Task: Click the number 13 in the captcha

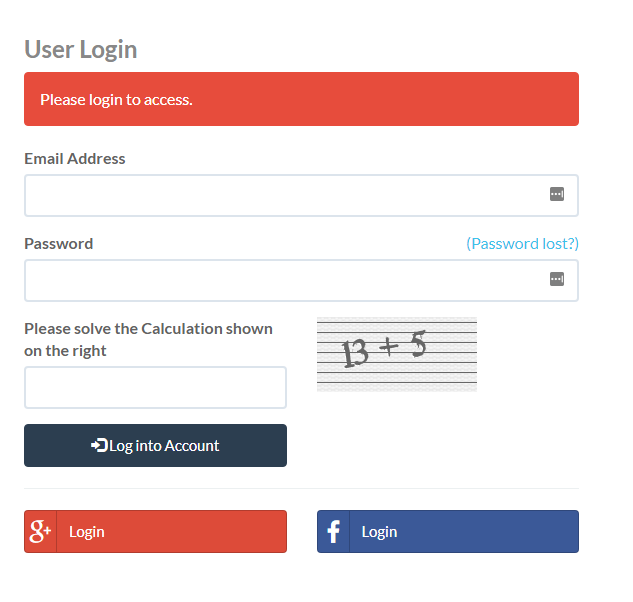Action: point(356,352)
